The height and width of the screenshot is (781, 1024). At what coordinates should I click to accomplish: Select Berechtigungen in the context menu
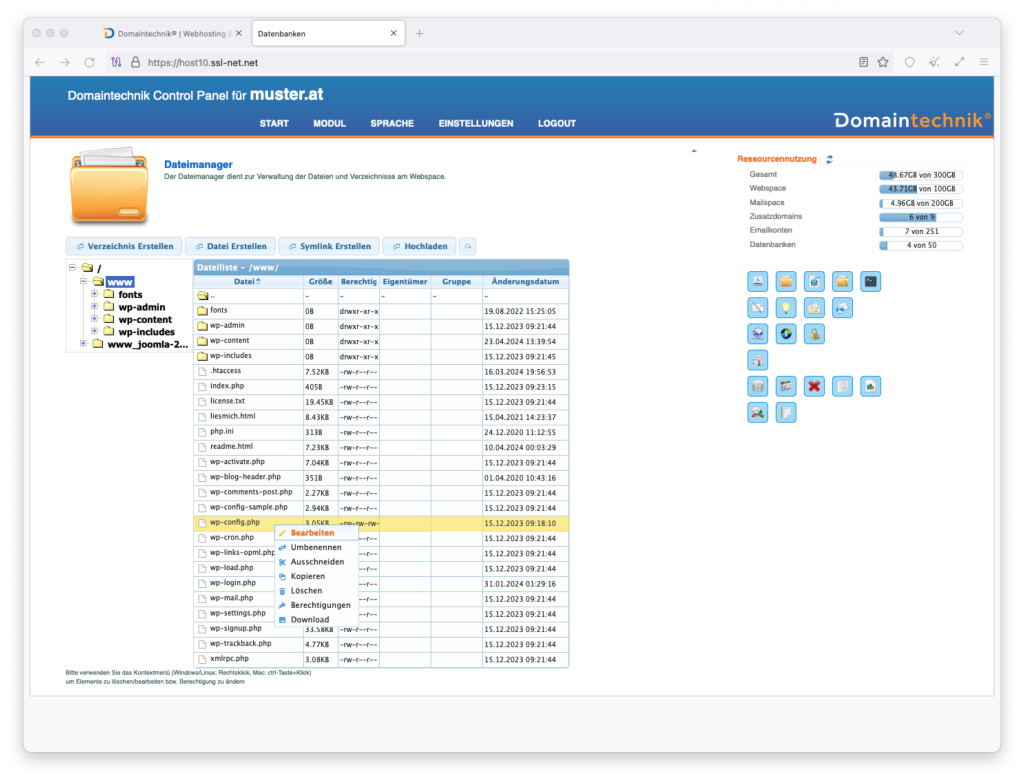[320, 605]
